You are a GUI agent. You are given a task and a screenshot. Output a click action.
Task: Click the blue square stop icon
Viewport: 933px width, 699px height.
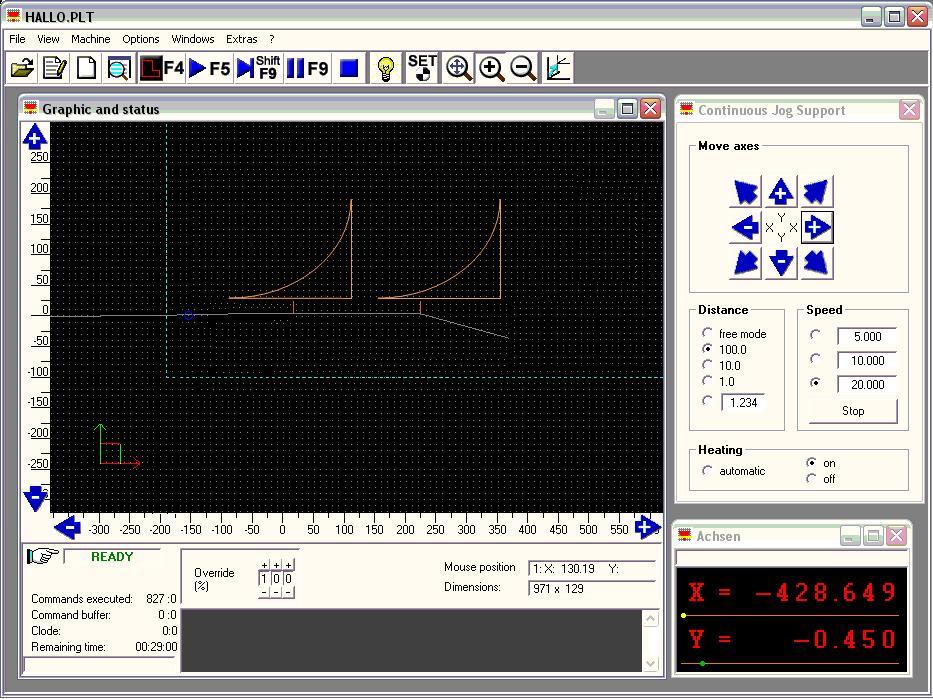(349, 68)
